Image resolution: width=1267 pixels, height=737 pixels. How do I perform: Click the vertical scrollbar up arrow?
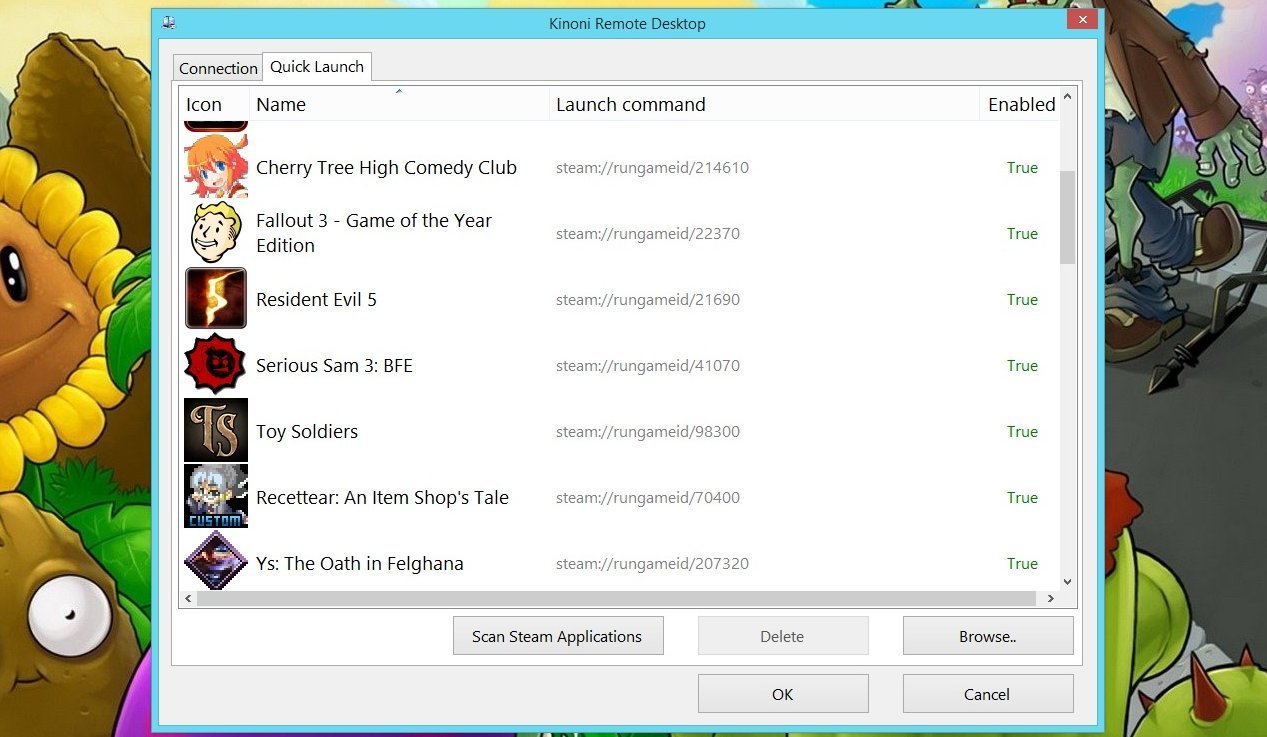click(1067, 97)
